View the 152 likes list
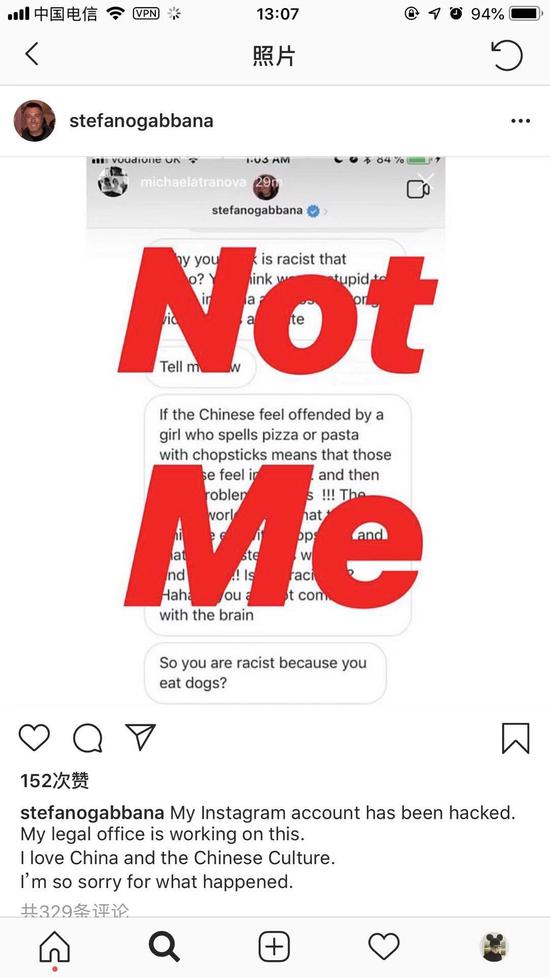Screen dimensions: 550x977 [55, 780]
